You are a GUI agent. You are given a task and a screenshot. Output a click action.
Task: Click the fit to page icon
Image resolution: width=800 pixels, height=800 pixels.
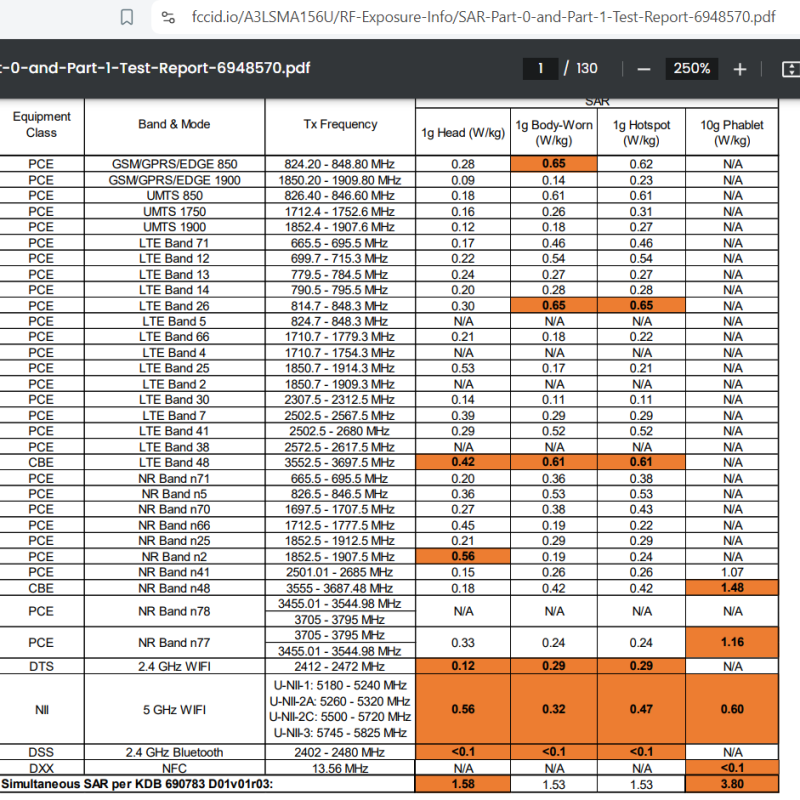[x=789, y=69]
